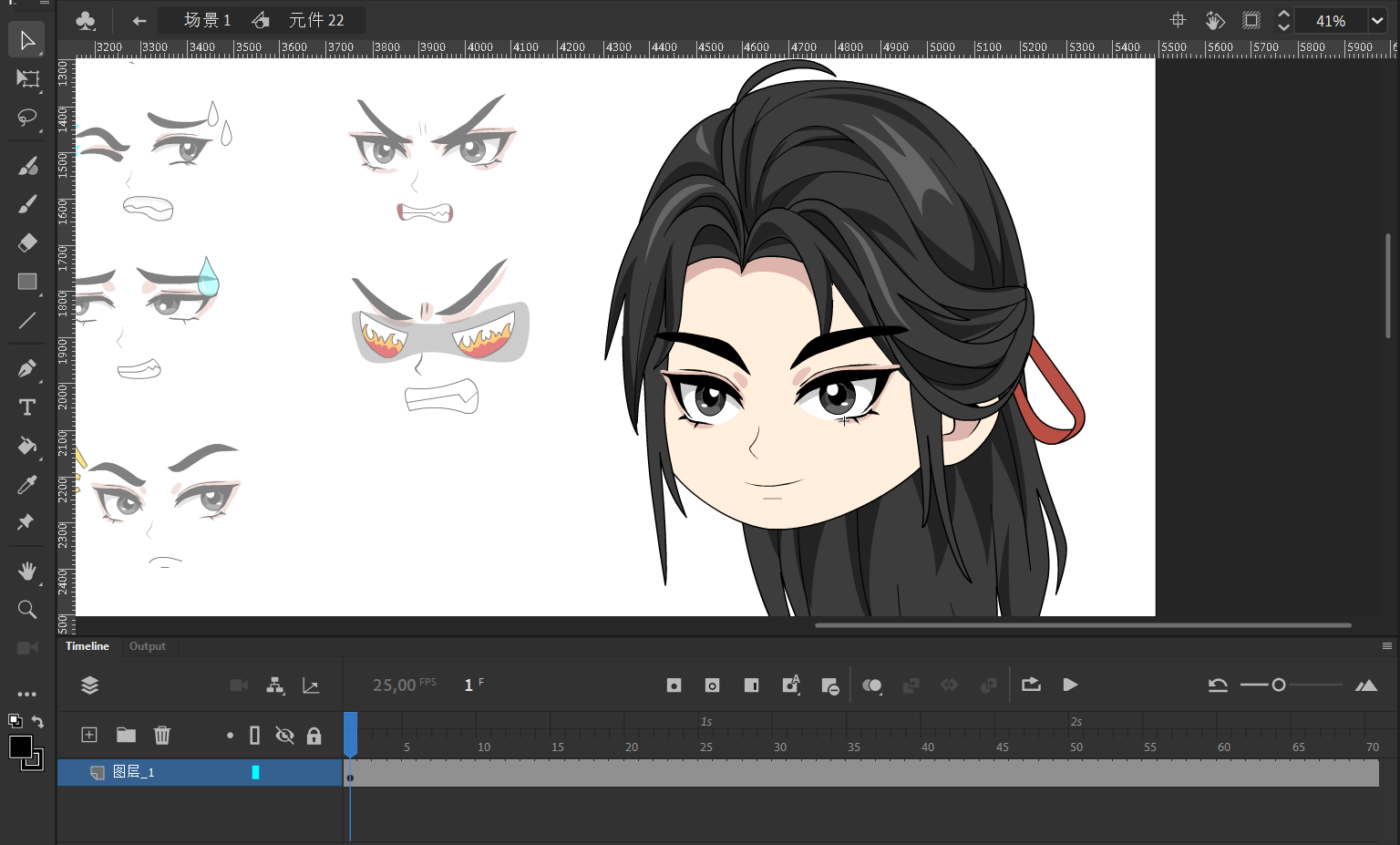Click the timeline zoom slider handle
Screen dimensions: 1400x845
pos(1279,685)
